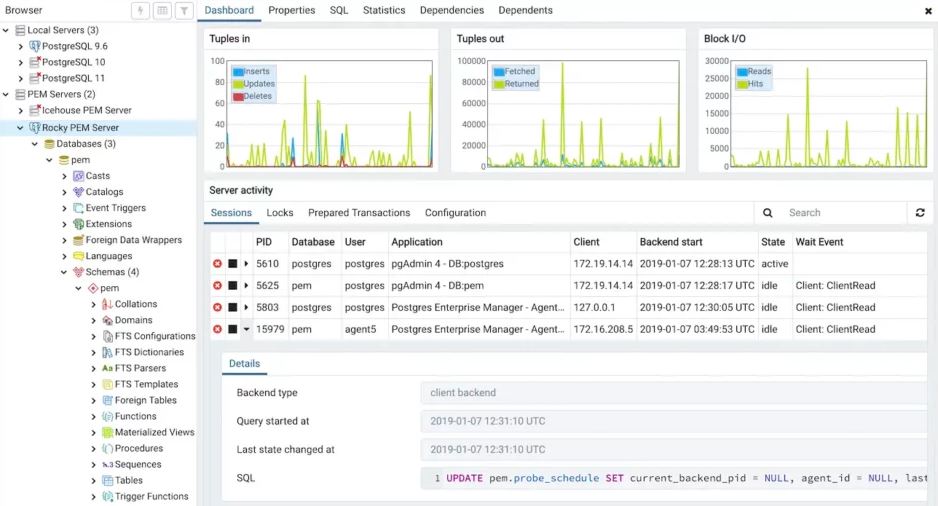Image resolution: width=938 pixels, height=506 pixels.
Task: Click the View Data table icon
Action: point(162,10)
